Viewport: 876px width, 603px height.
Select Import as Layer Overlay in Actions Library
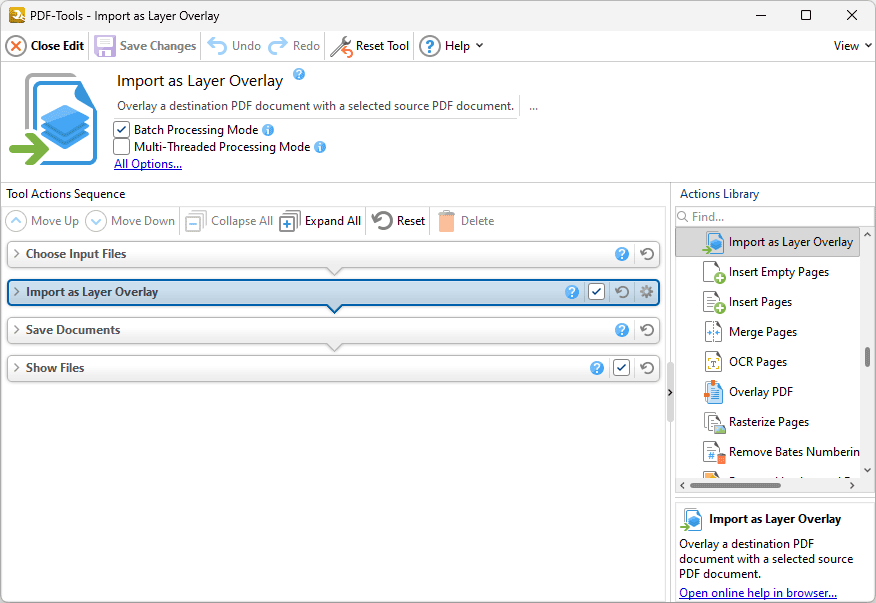tap(768, 242)
